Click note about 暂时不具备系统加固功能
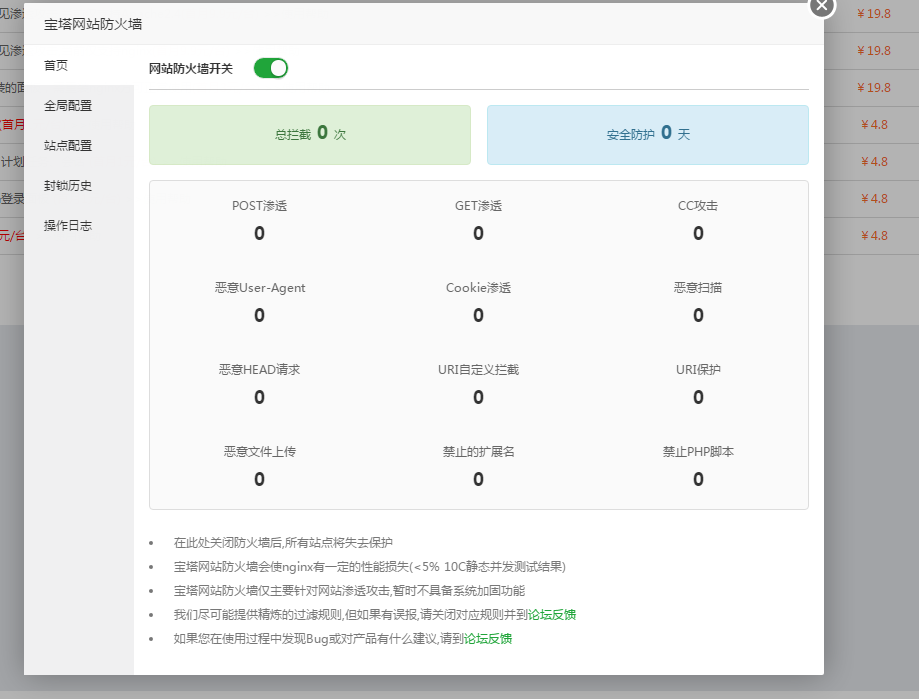 tap(349, 591)
